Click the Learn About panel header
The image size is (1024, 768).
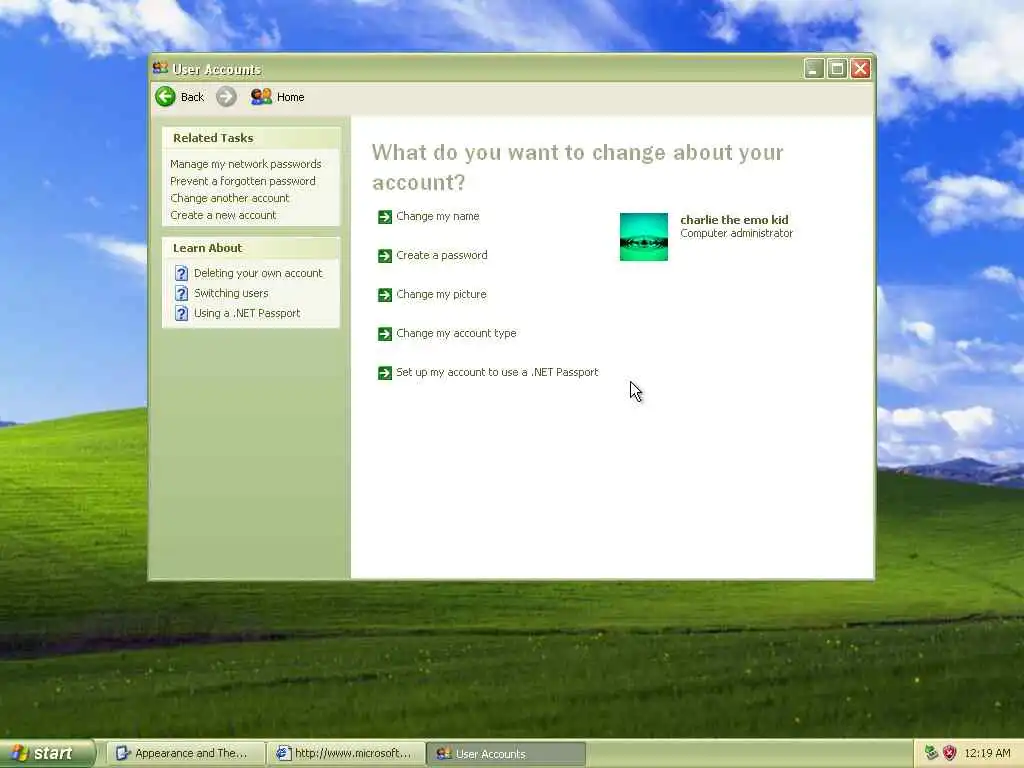[x=251, y=248]
